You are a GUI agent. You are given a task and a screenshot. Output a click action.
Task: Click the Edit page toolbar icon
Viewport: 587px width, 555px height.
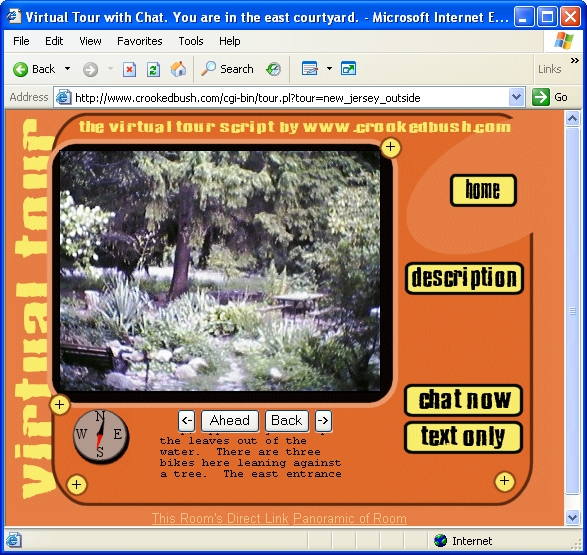point(310,69)
